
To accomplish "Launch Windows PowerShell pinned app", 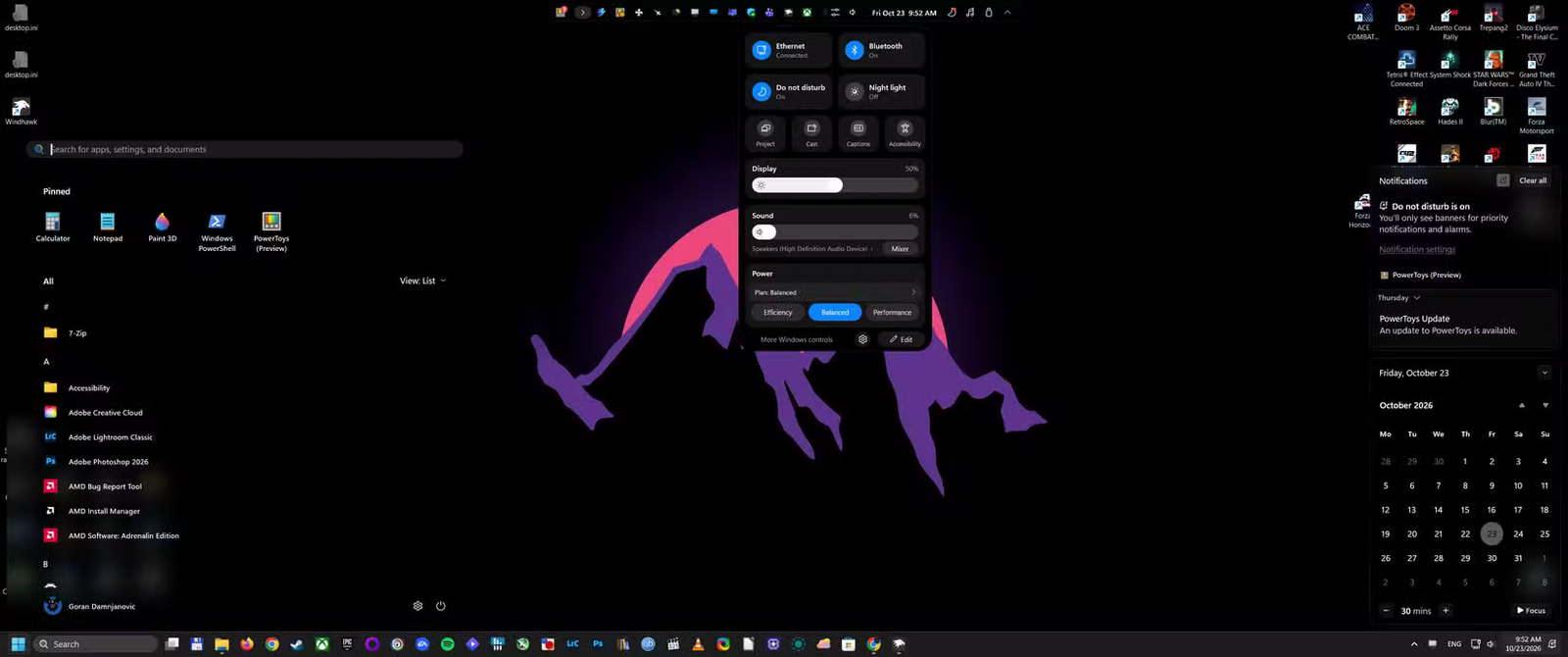I will (x=218, y=231).
